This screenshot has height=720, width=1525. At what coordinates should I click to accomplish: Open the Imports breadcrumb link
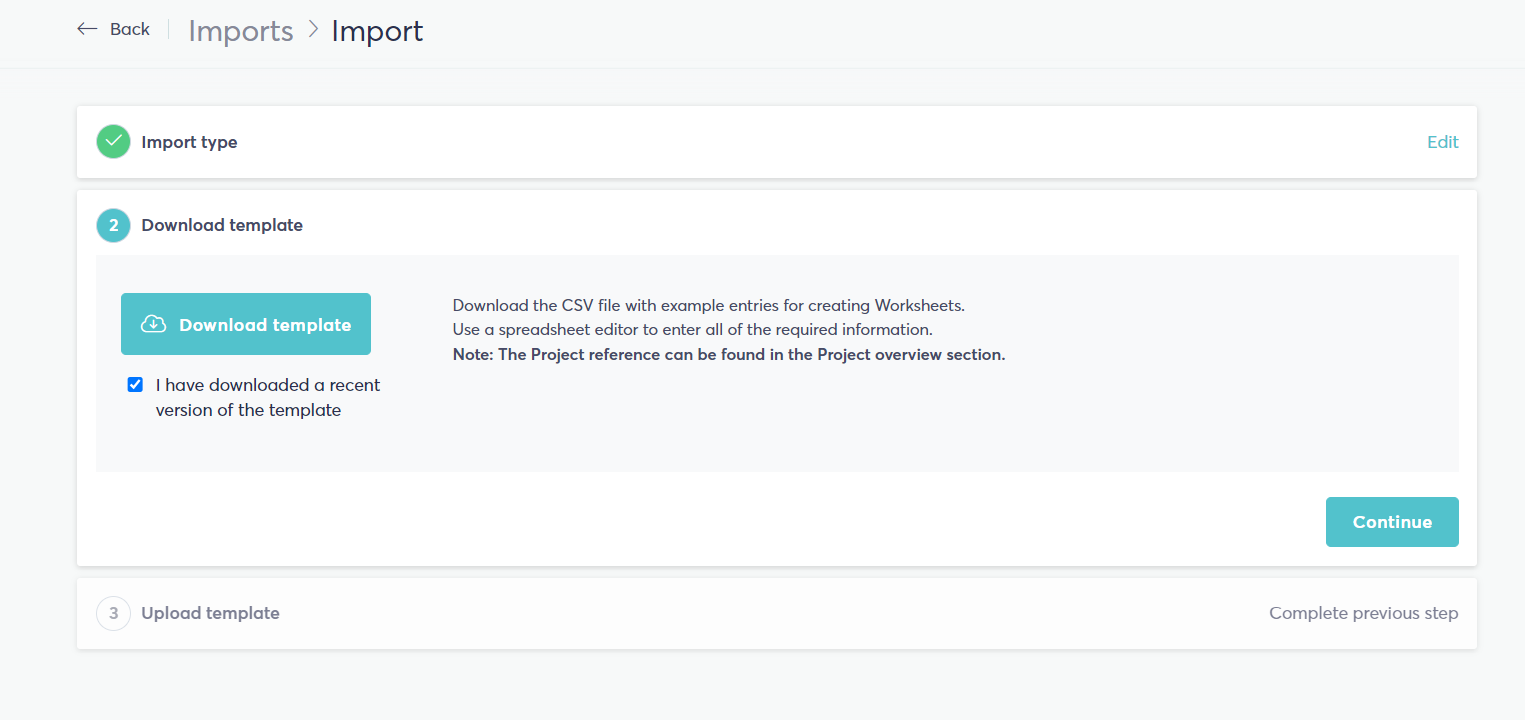241,31
